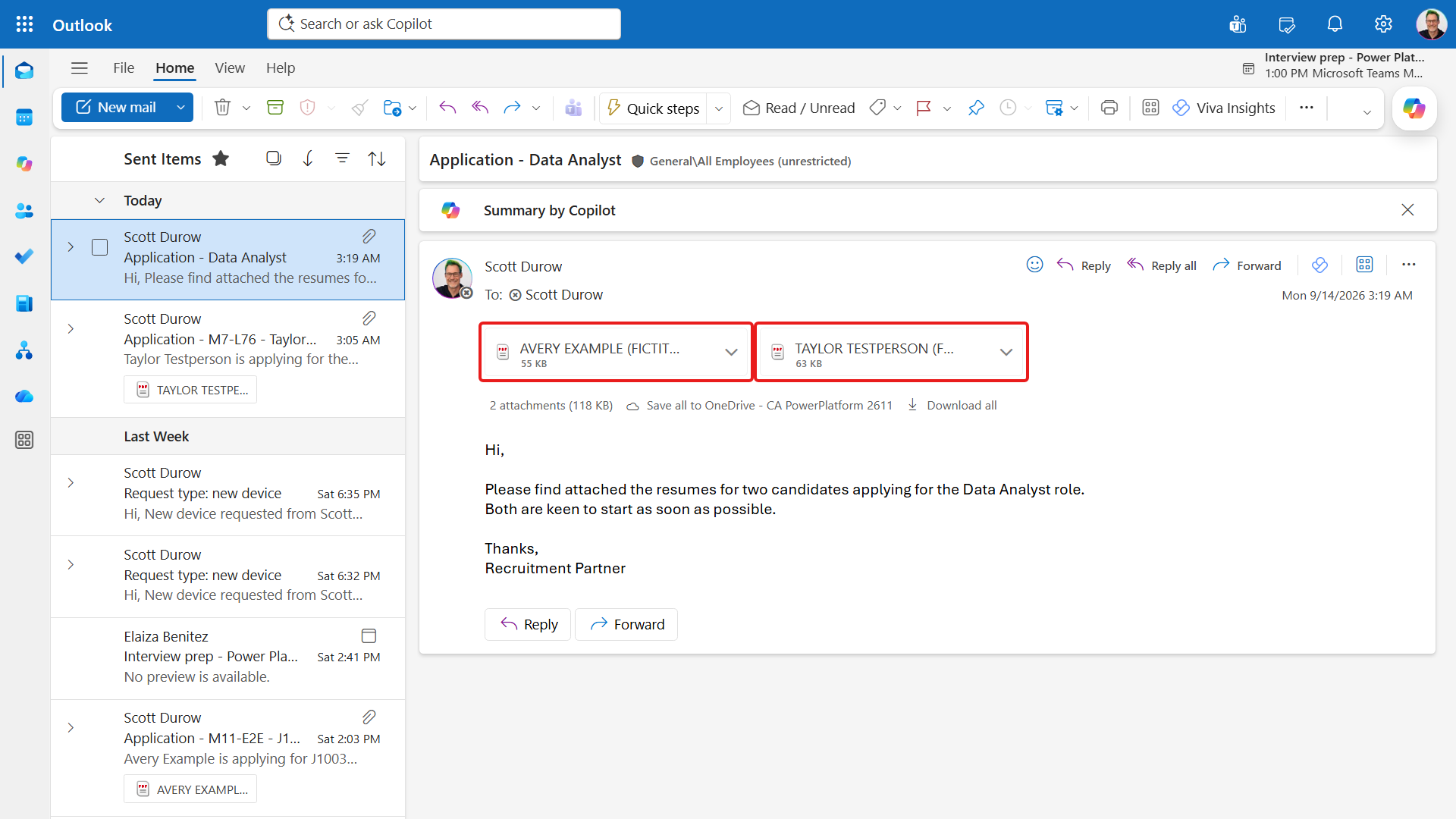The image size is (1456, 819).
Task: Close the Summary by Copilot panel
Action: (1407, 210)
